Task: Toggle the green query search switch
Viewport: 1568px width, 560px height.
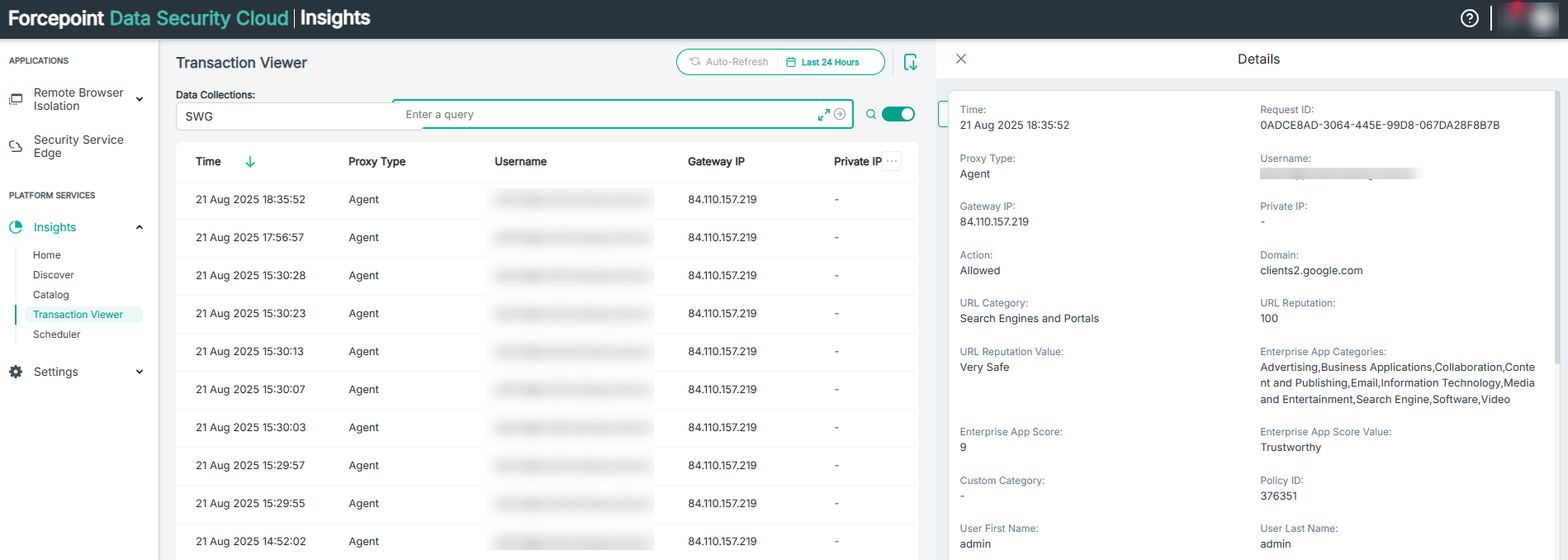Action: [x=898, y=115]
